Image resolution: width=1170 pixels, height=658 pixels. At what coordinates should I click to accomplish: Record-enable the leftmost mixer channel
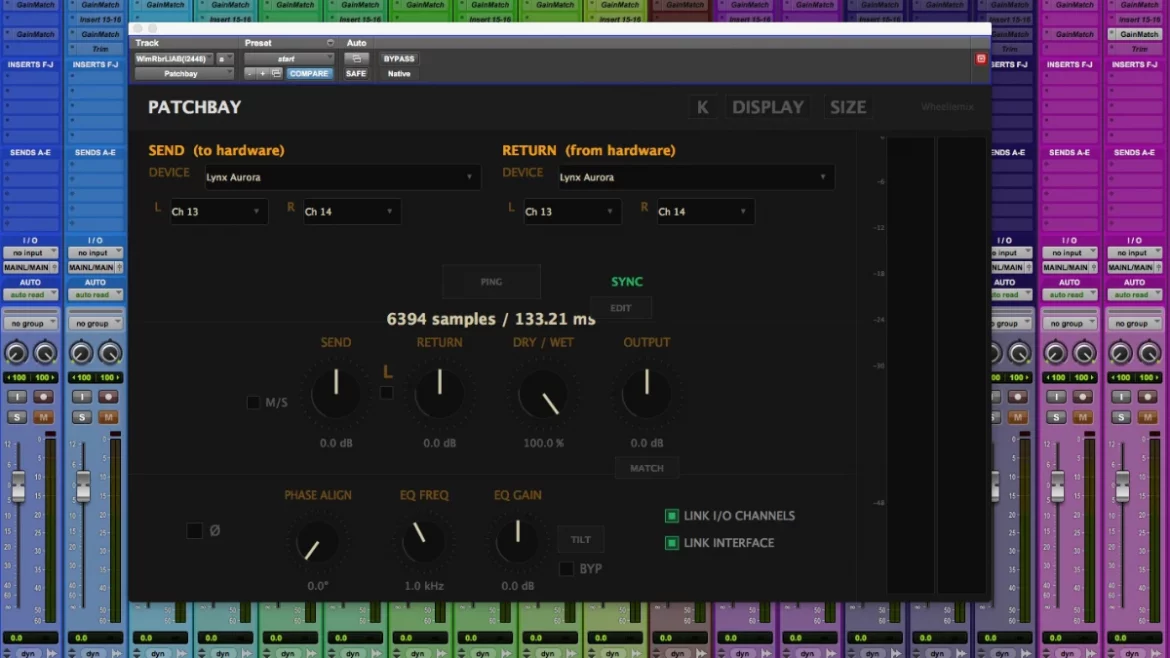pos(43,397)
